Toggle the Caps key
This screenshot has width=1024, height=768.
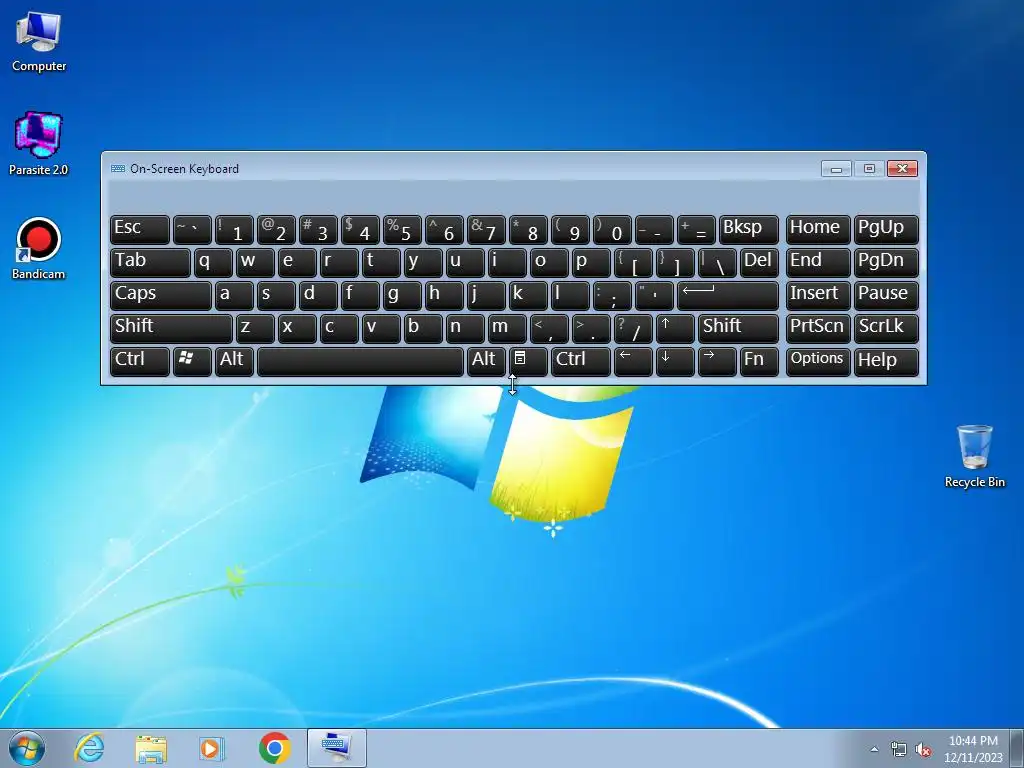[161, 296]
